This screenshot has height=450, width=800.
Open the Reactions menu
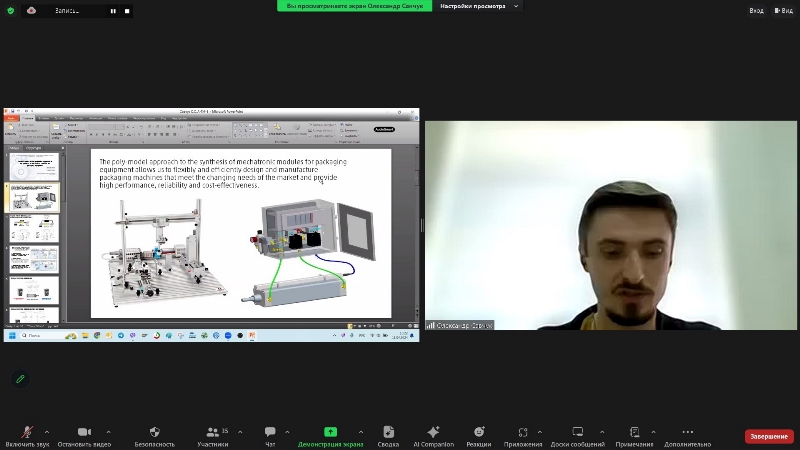479,433
